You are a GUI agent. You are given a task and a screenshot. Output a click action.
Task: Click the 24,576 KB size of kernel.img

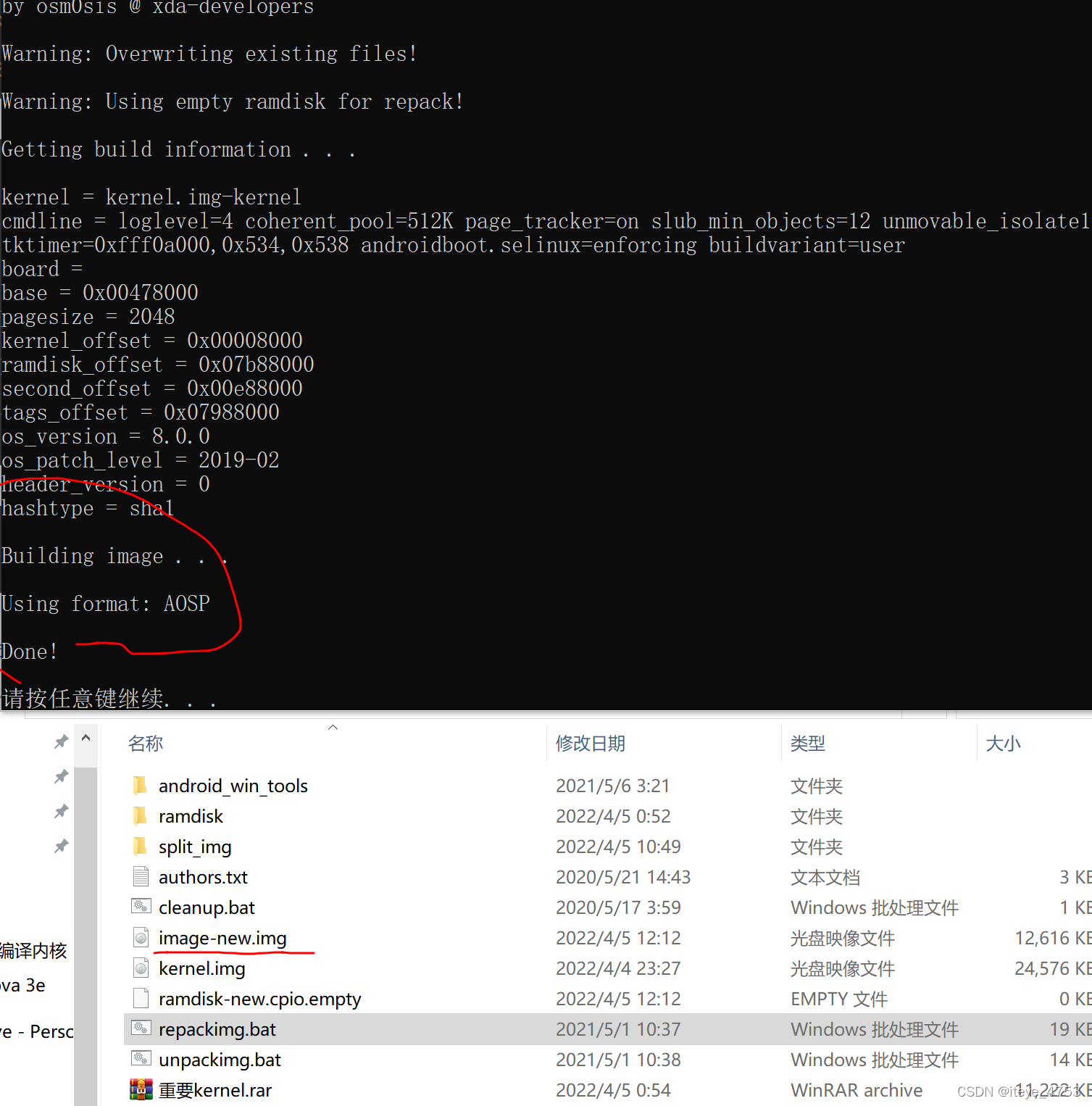click(1053, 968)
